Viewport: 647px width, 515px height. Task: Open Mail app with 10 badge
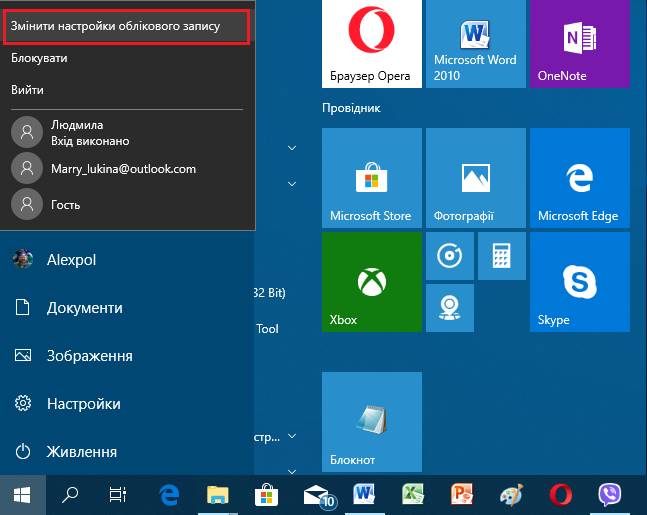click(319, 495)
